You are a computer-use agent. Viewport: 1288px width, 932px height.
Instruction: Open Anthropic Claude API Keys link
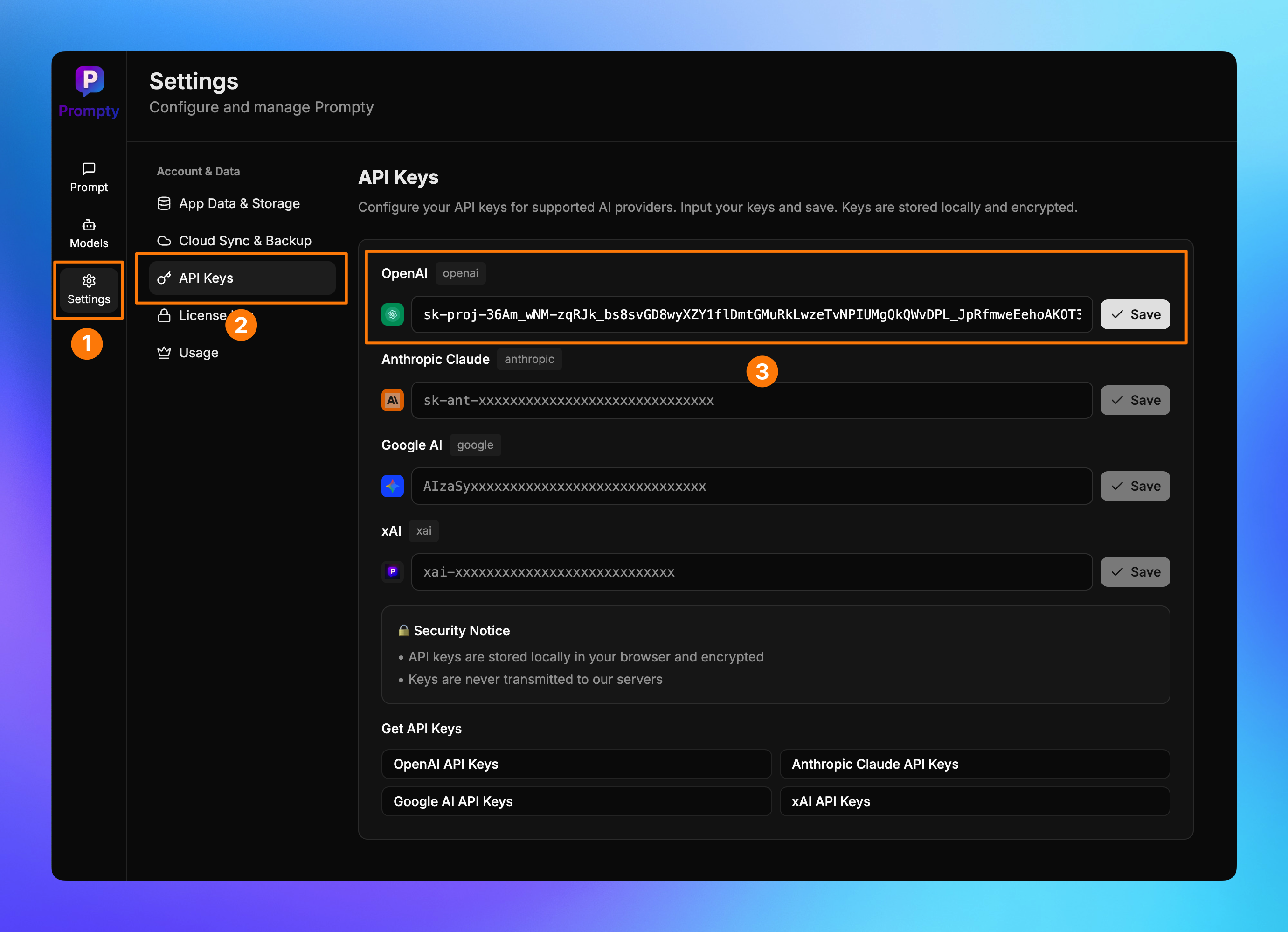(x=974, y=765)
